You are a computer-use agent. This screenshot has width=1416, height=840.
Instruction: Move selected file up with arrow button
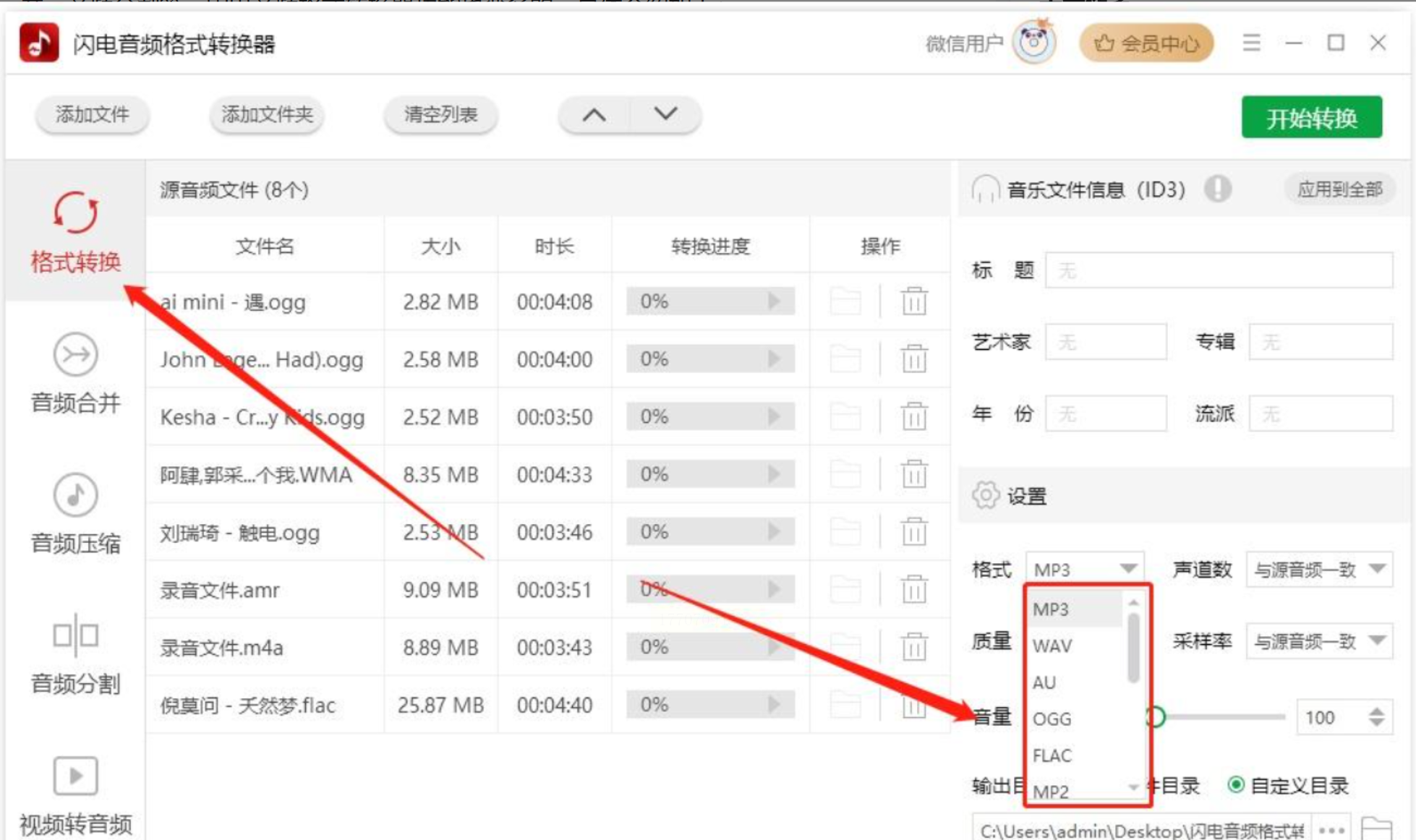594,115
